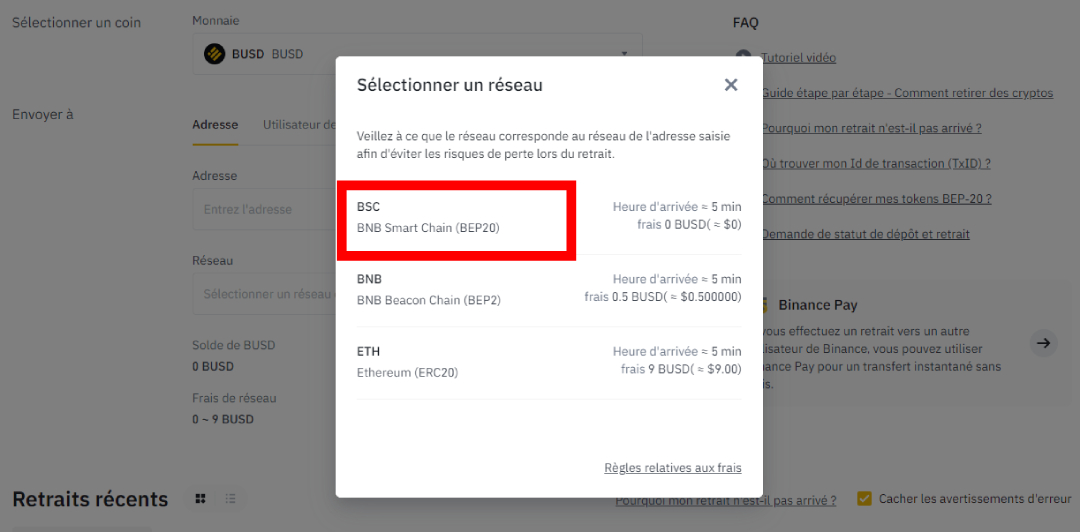Open Comment récupérer mes tokens BEP-20 link
The image size is (1080, 532).
876,198
